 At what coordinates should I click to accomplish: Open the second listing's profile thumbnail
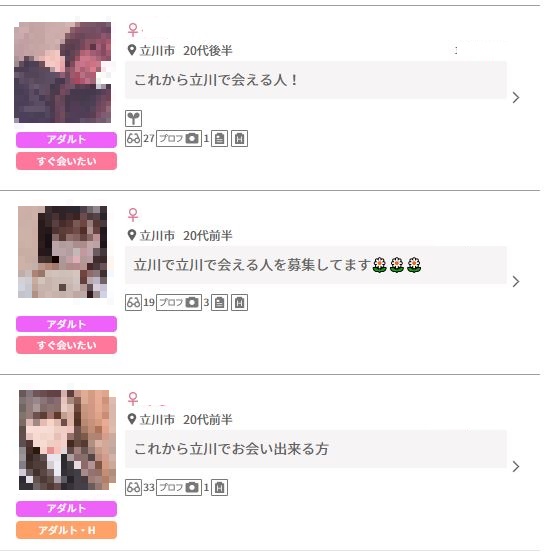(63, 252)
